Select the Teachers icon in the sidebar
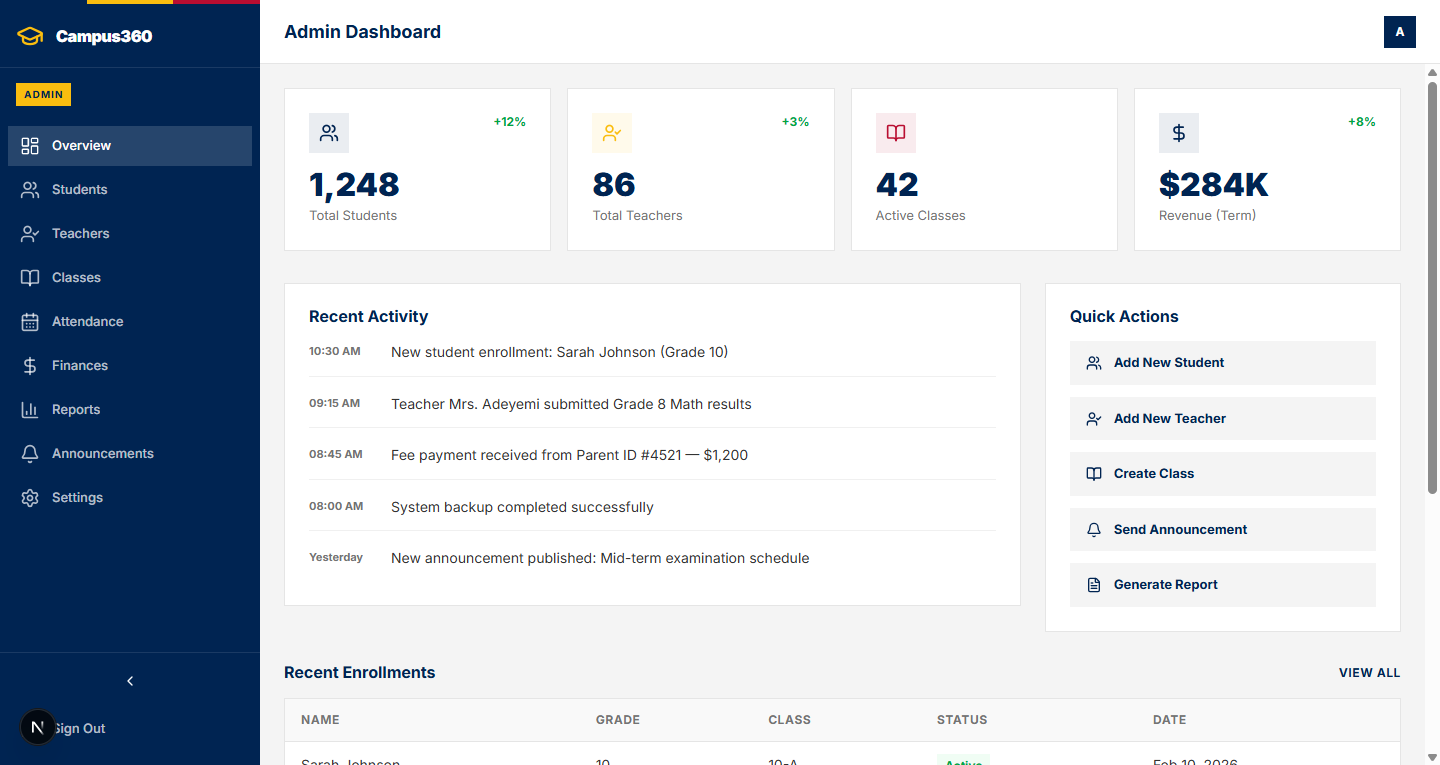The height and width of the screenshot is (765, 1440). click(x=31, y=233)
